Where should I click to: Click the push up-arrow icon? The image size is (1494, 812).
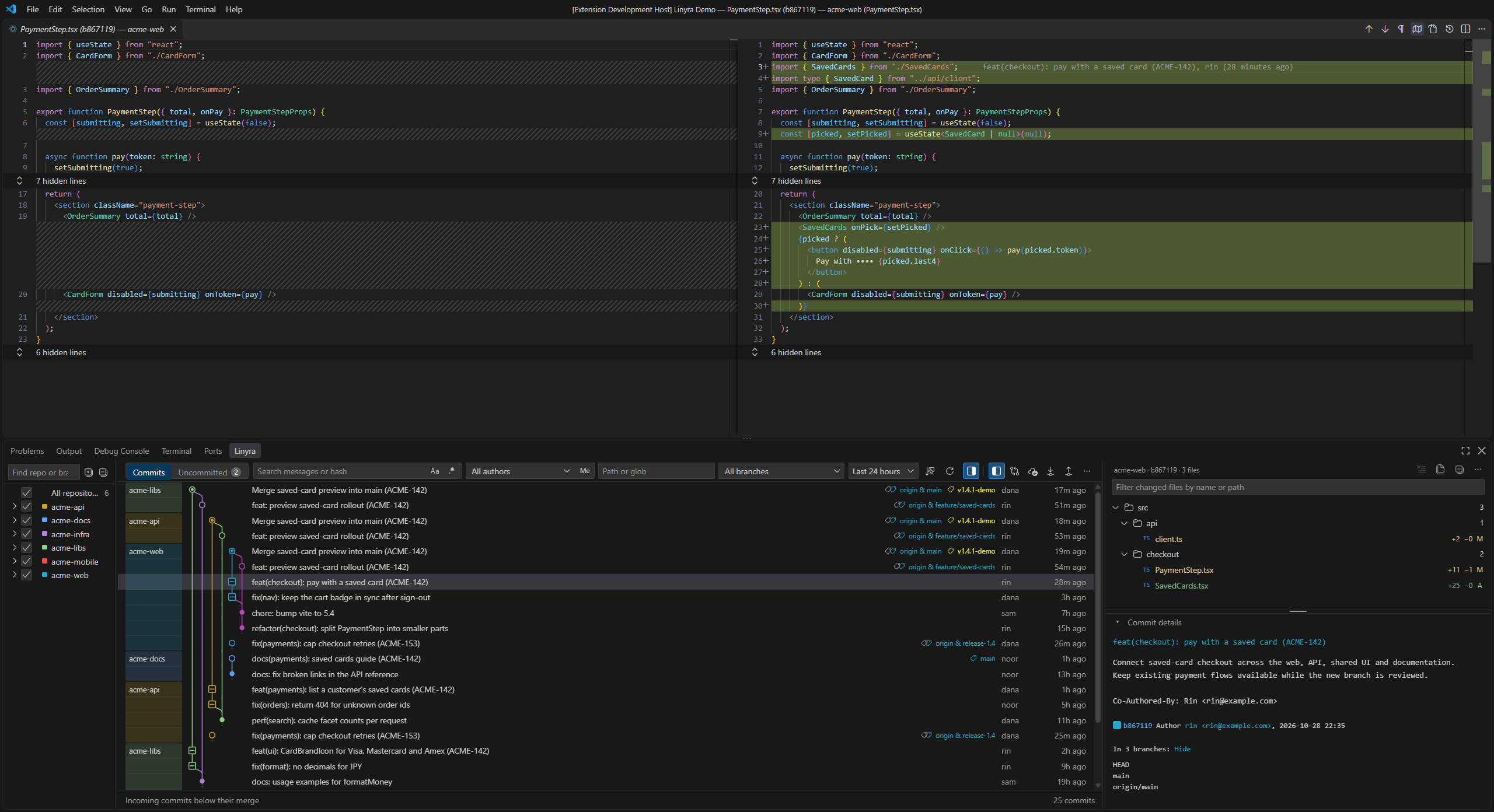coord(1069,471)
